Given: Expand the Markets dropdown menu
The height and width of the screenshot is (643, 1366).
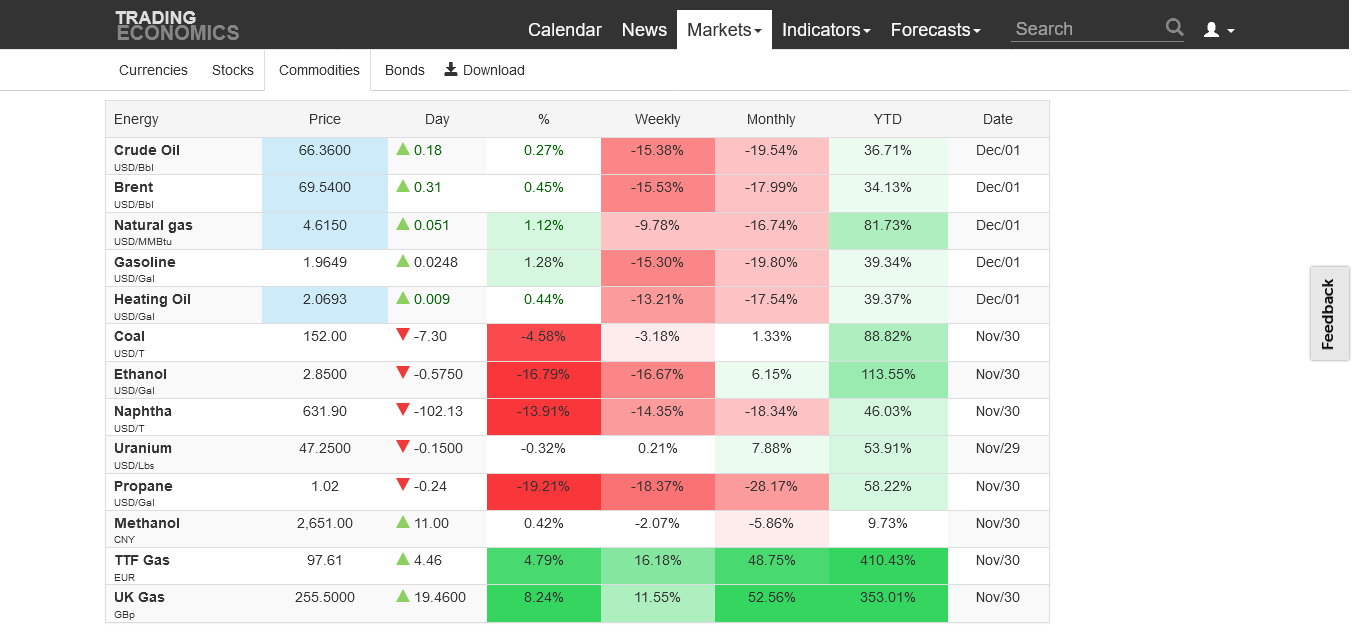Looking at the screenshot, I should [x=724, y=30].
